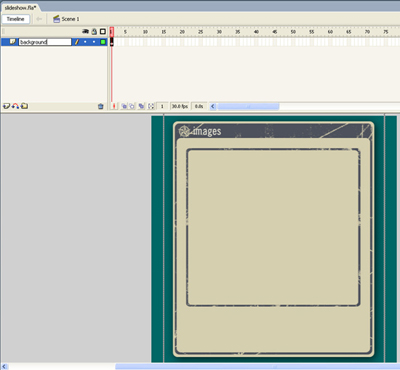
Task: Insert a layer folder
Action: pos(24,106)
